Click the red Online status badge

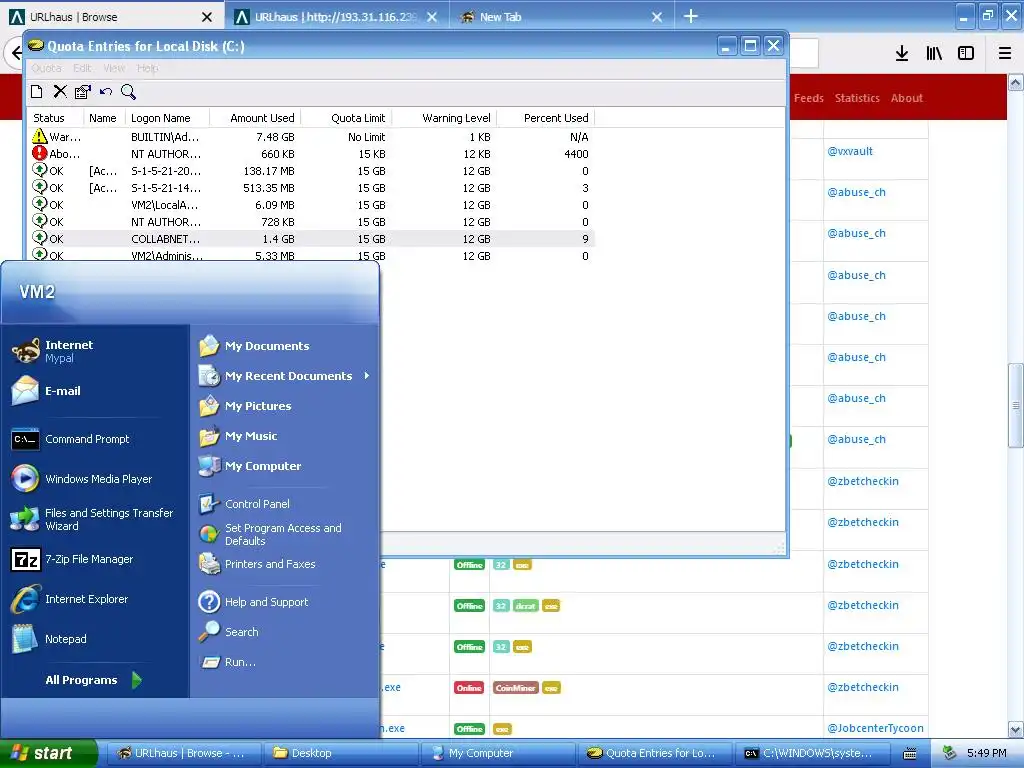click(x=469, y=688)
